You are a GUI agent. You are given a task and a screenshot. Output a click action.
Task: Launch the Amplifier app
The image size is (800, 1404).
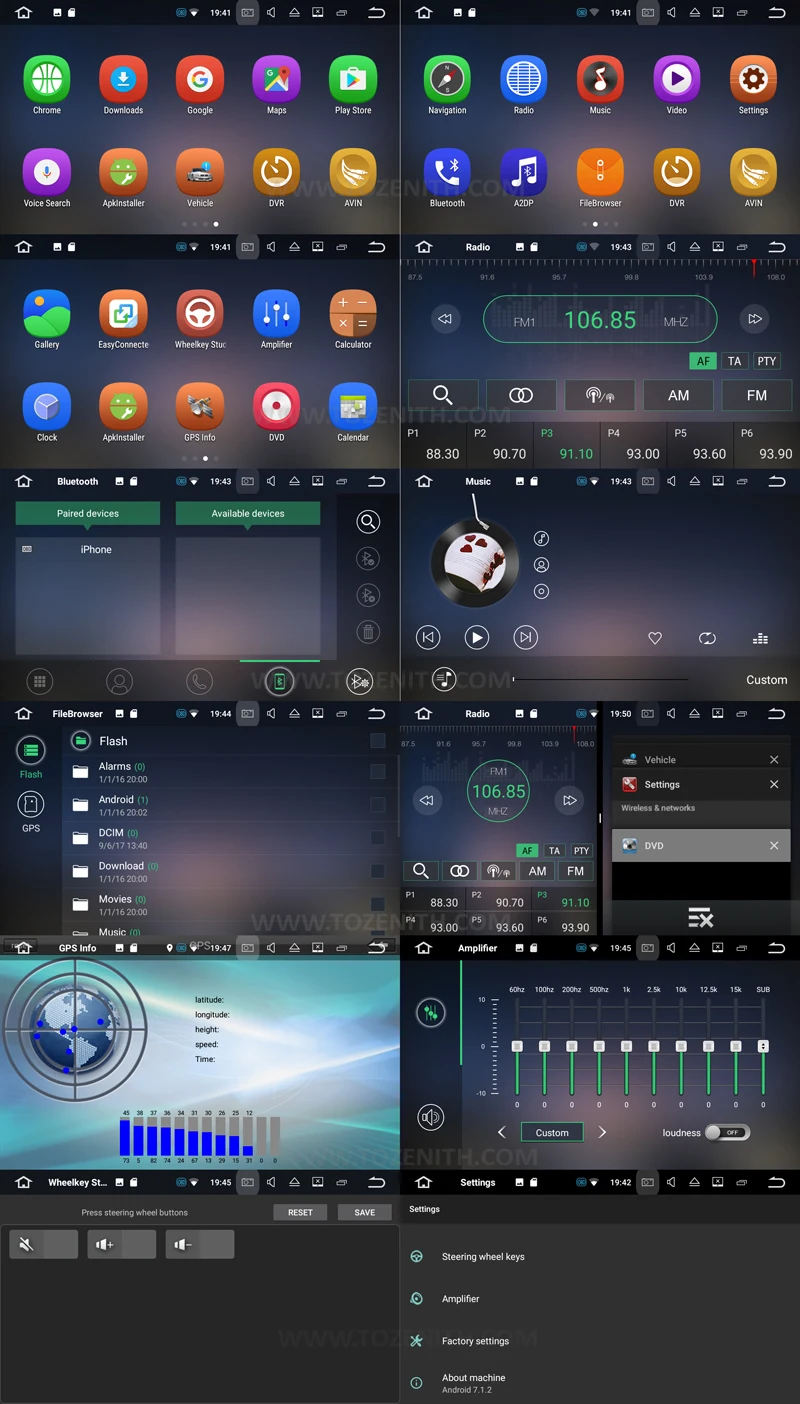click(276, 318)
